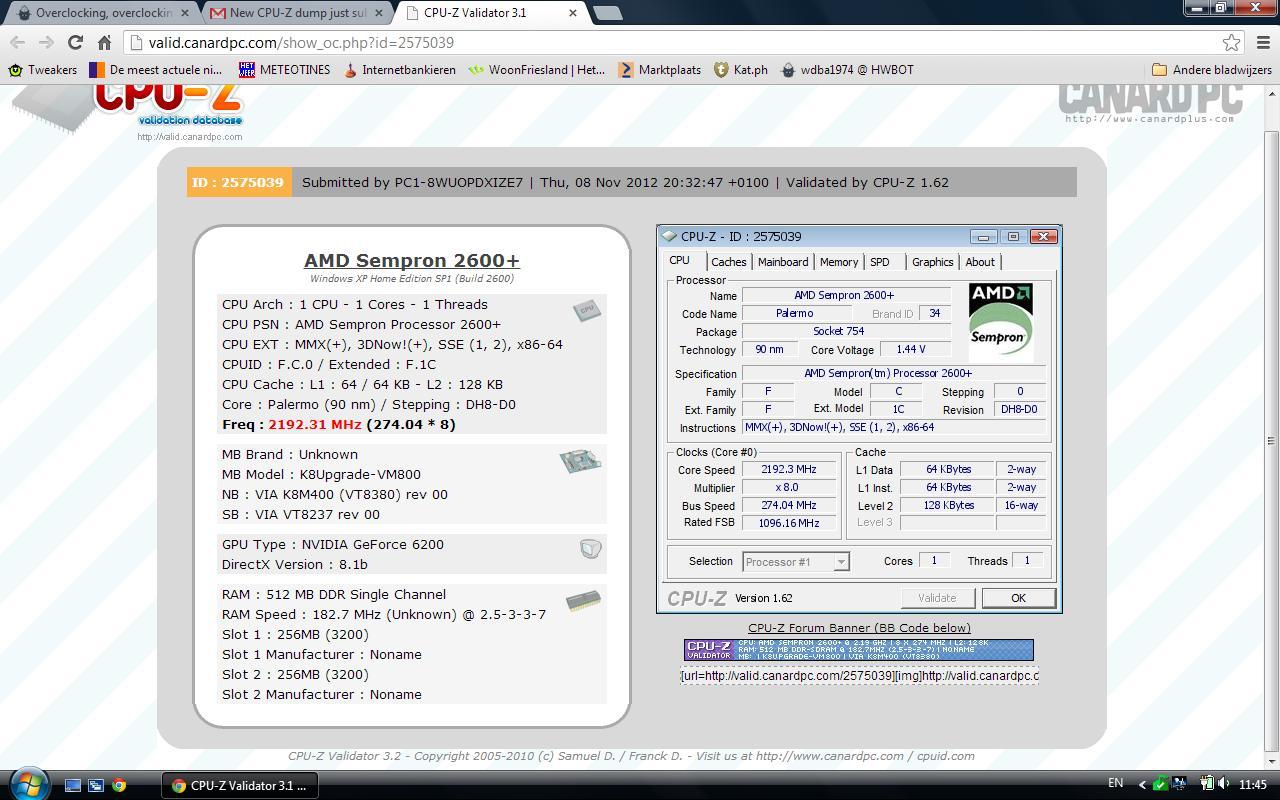Select the Mainboard tab in CPU-Z window
The width and height of the screenshot is (1280, 800).
click(x=783, y=262)
